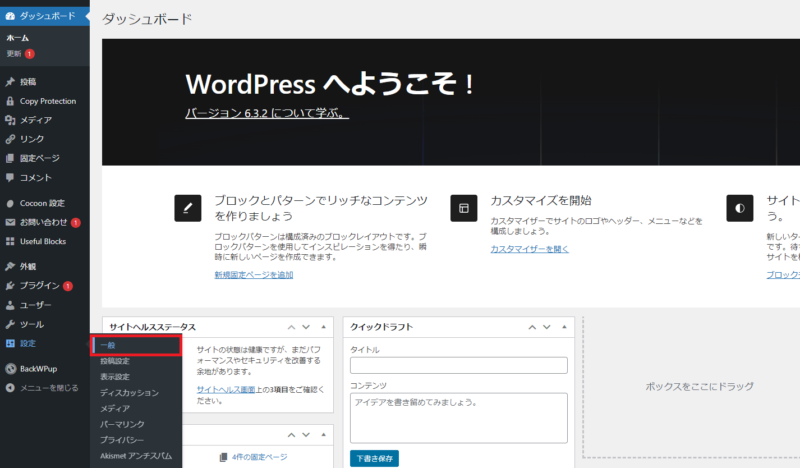Click the Cocoon 設定 circle icon

(x=10, y=203)
